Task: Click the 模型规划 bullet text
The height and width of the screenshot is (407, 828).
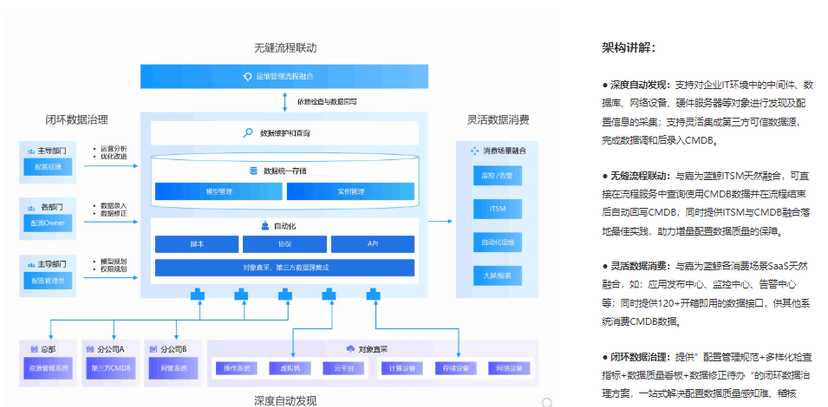Action: click(x=114, y=261)
